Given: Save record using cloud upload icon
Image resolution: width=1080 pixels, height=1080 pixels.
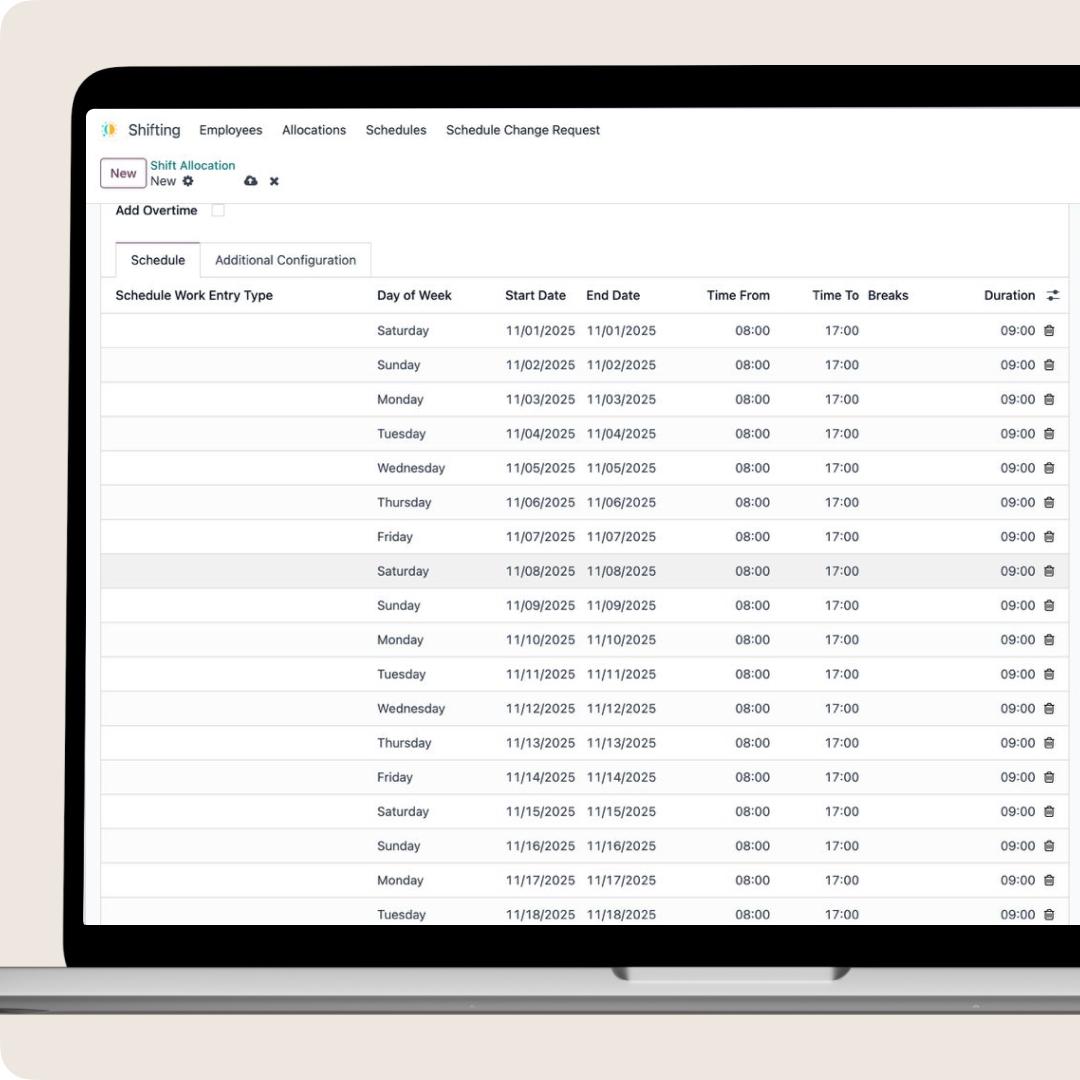Looking at the screenshot, I should coord(250,181).
